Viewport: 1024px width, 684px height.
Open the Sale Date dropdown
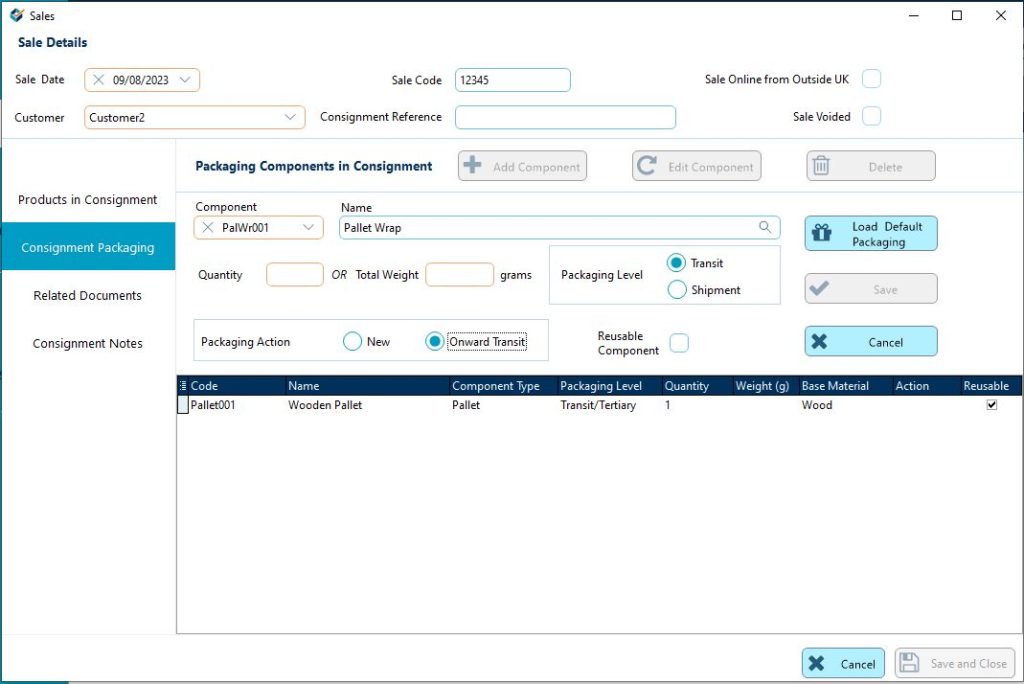pyautogui.click(x=185, y=79)
